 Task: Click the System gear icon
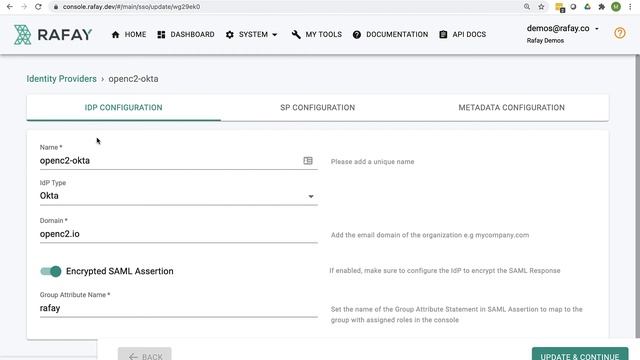(230, 35)
